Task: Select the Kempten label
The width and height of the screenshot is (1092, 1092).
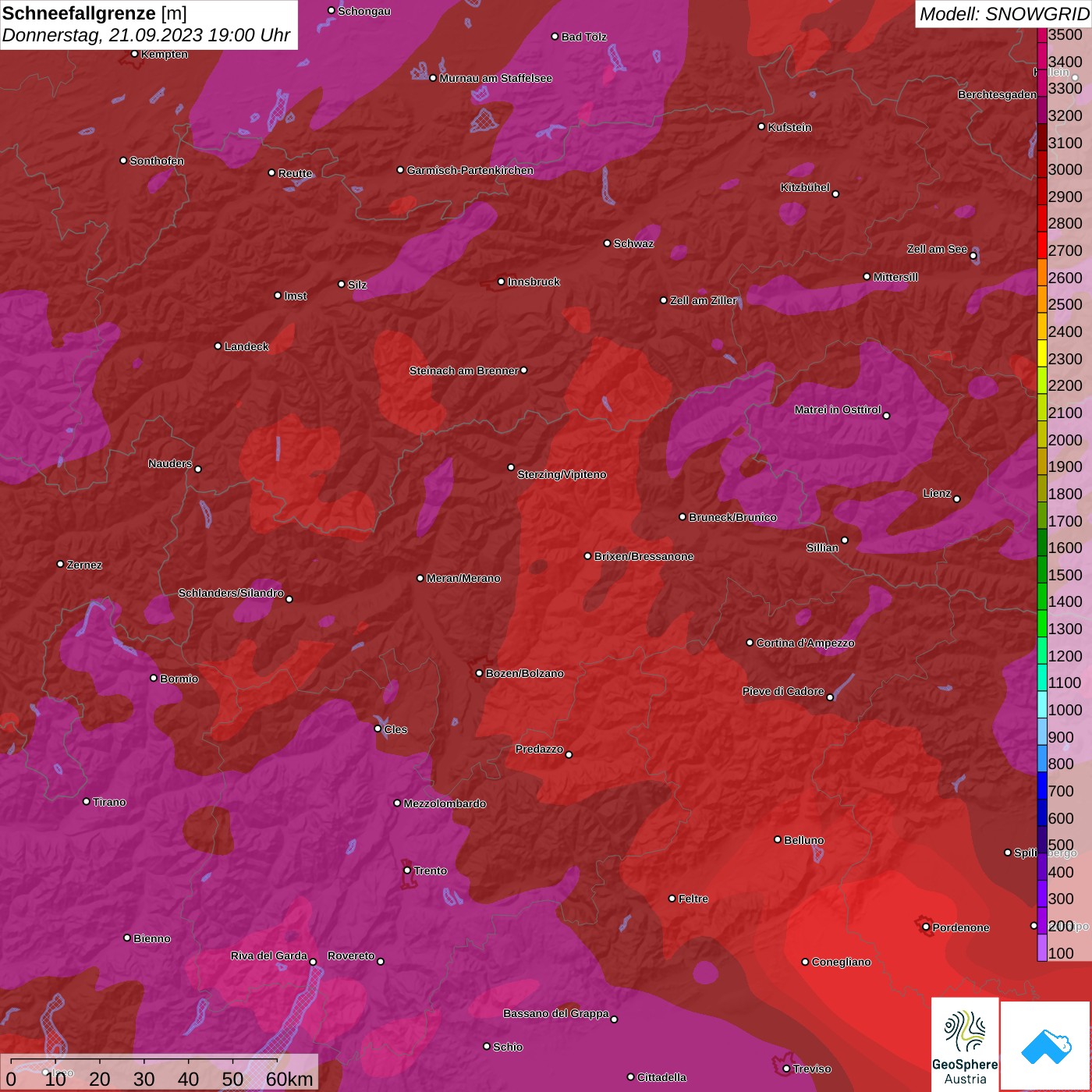Action: [165, 54]
